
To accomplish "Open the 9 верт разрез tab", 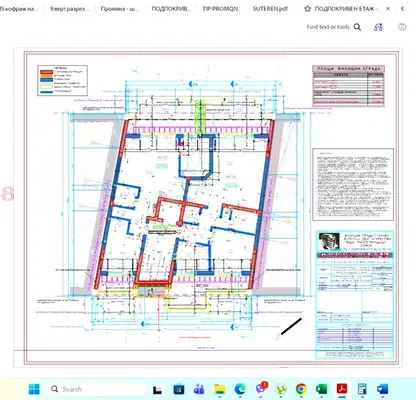I will (70, 9).
